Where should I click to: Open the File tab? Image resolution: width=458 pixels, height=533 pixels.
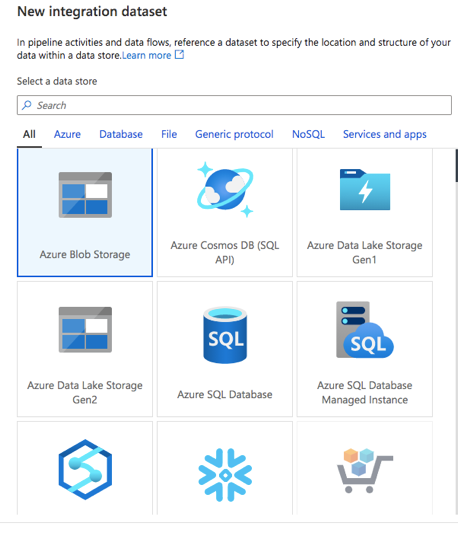click(169, 134)
